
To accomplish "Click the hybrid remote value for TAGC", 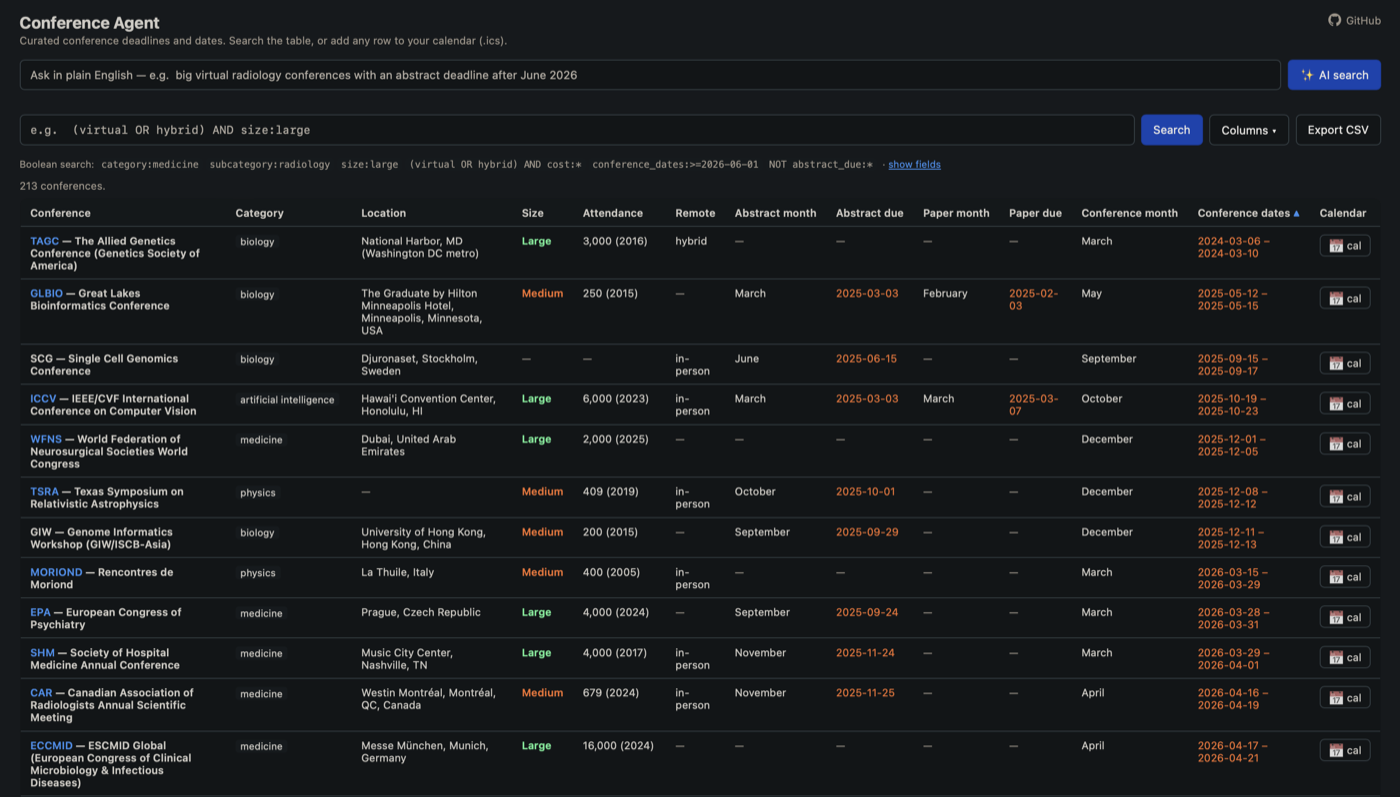I will [x=692, y=241].
